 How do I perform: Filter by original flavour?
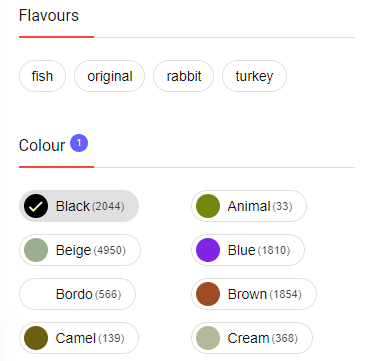[x=110, y=76]
